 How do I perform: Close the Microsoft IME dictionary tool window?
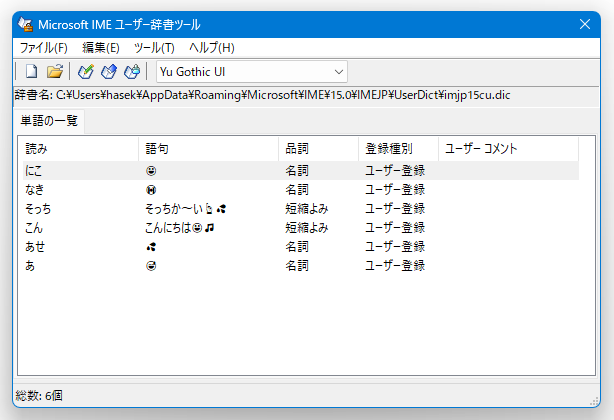[585, 24]
